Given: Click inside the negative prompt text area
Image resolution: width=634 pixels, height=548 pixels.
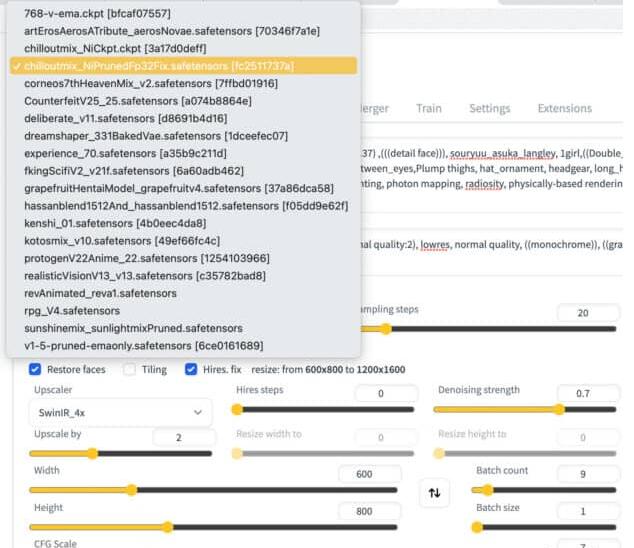Looking at the screenshot, I should (x=491, y=252).
